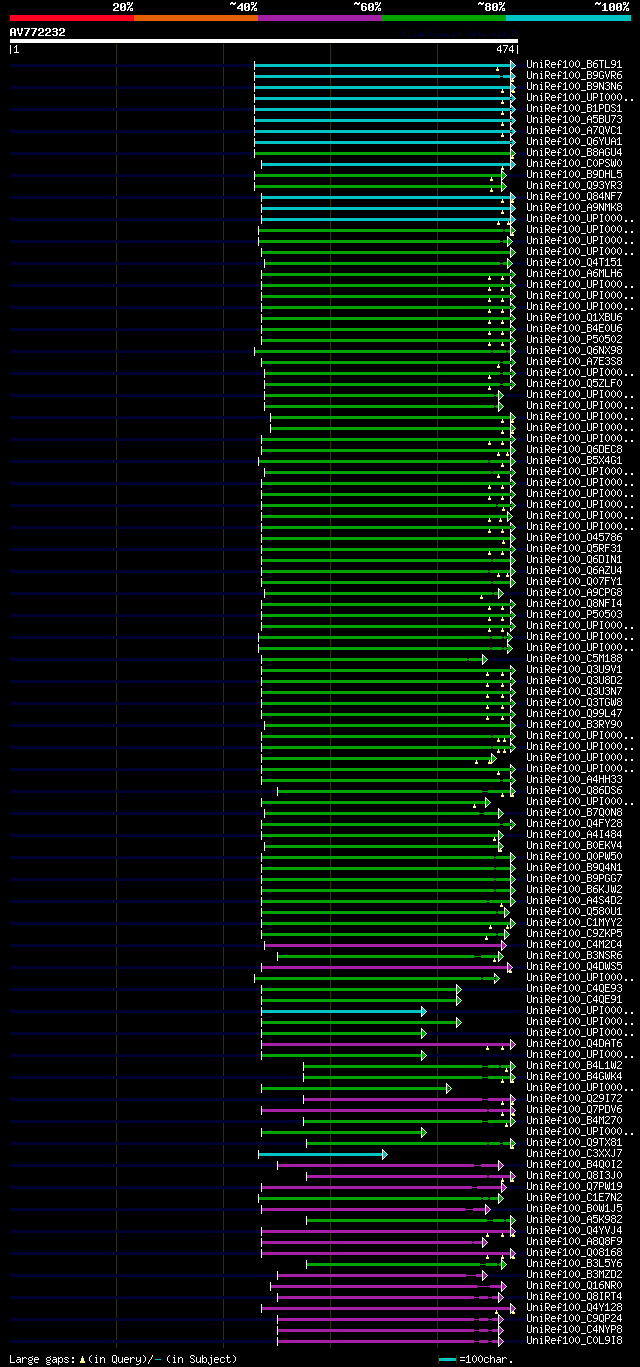The width and height of the screenshot is (640, 1367).
Task: Click hit label UniRef100_A5BU73
Action: tap(576, 119)
